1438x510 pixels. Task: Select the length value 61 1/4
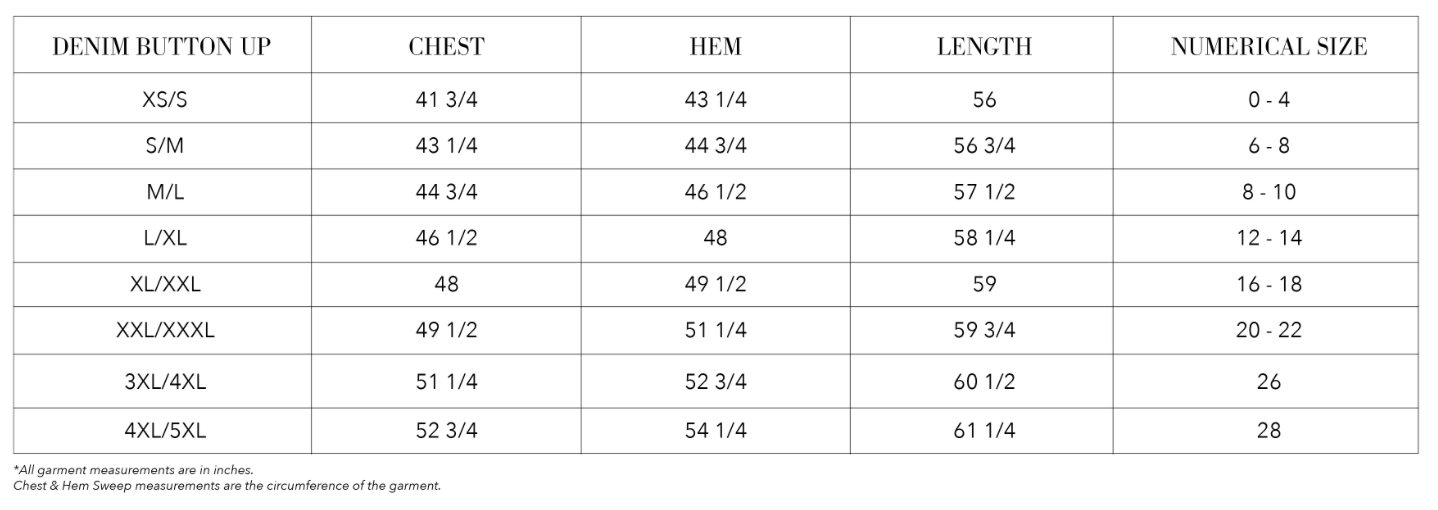point(984,431)
